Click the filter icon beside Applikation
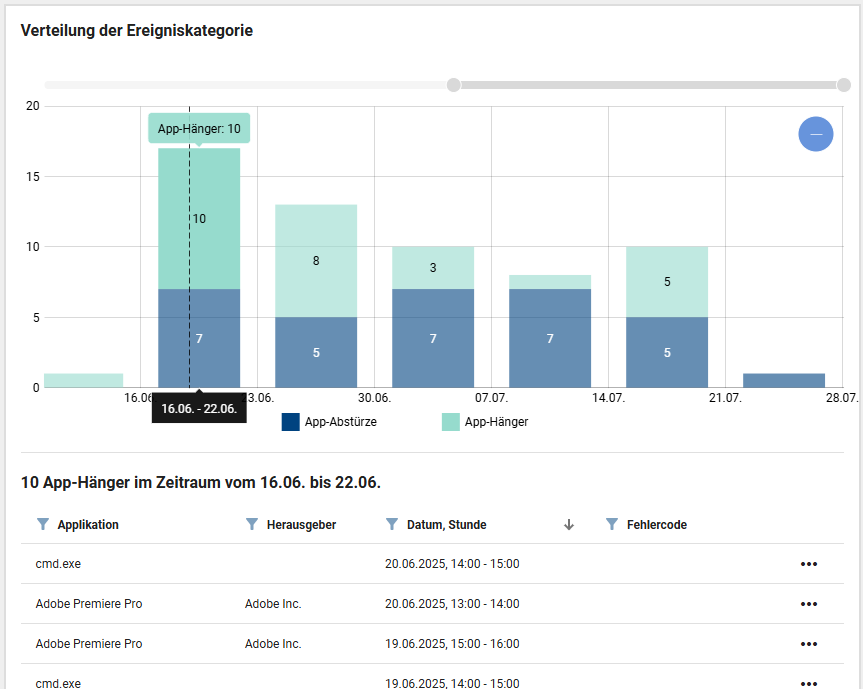The height and width of the screenshot is (689, 863). pyautogui.click(x=42, y=524)
